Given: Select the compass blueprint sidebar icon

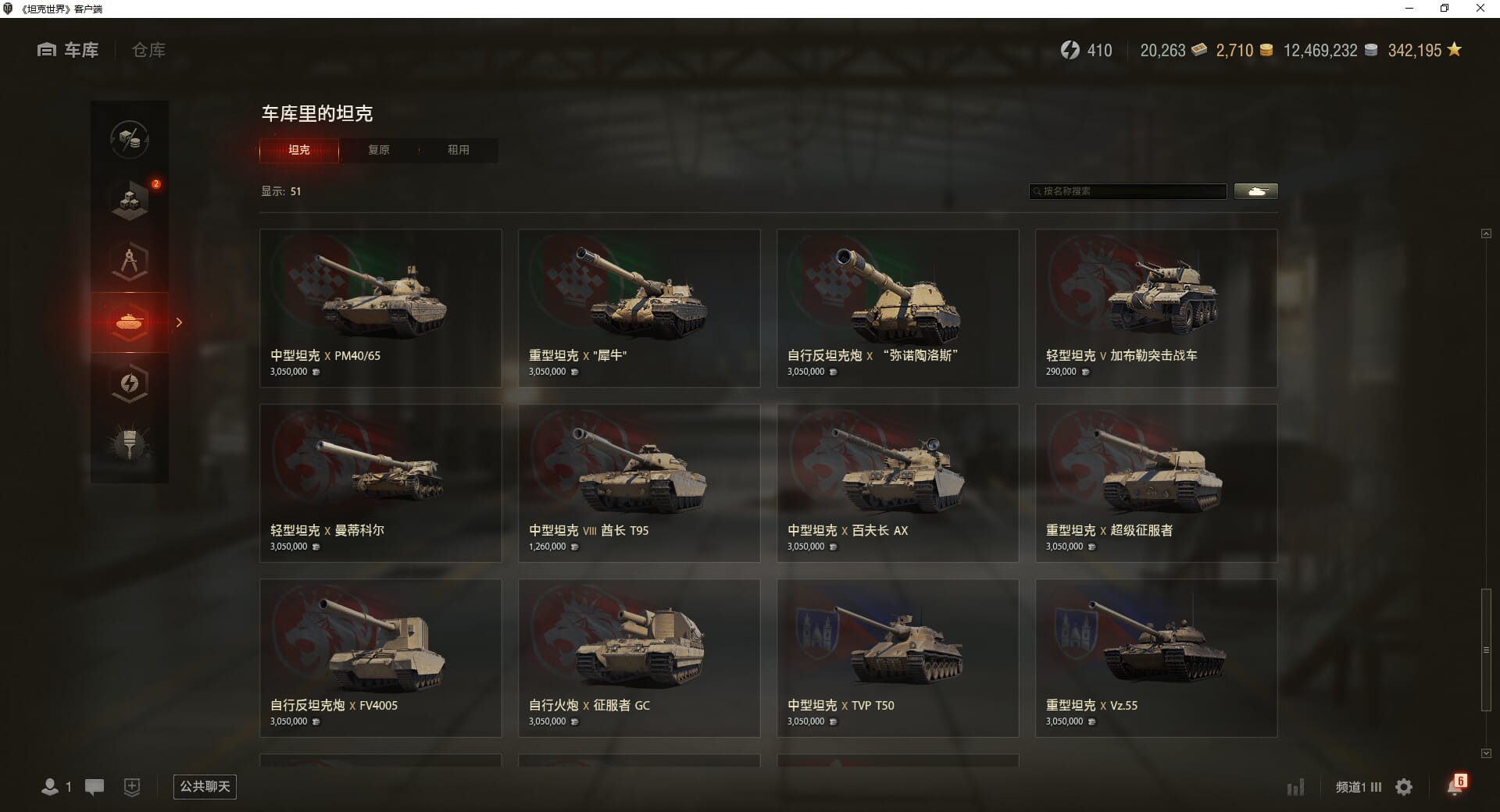Looking at the screenshot, I should click(130, 262).
